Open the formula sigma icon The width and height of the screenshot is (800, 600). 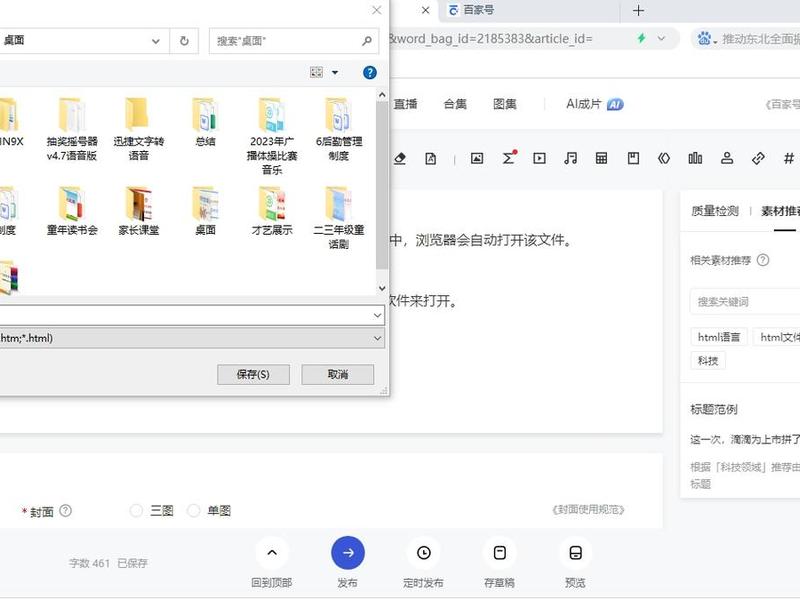[x=508, y=158]
